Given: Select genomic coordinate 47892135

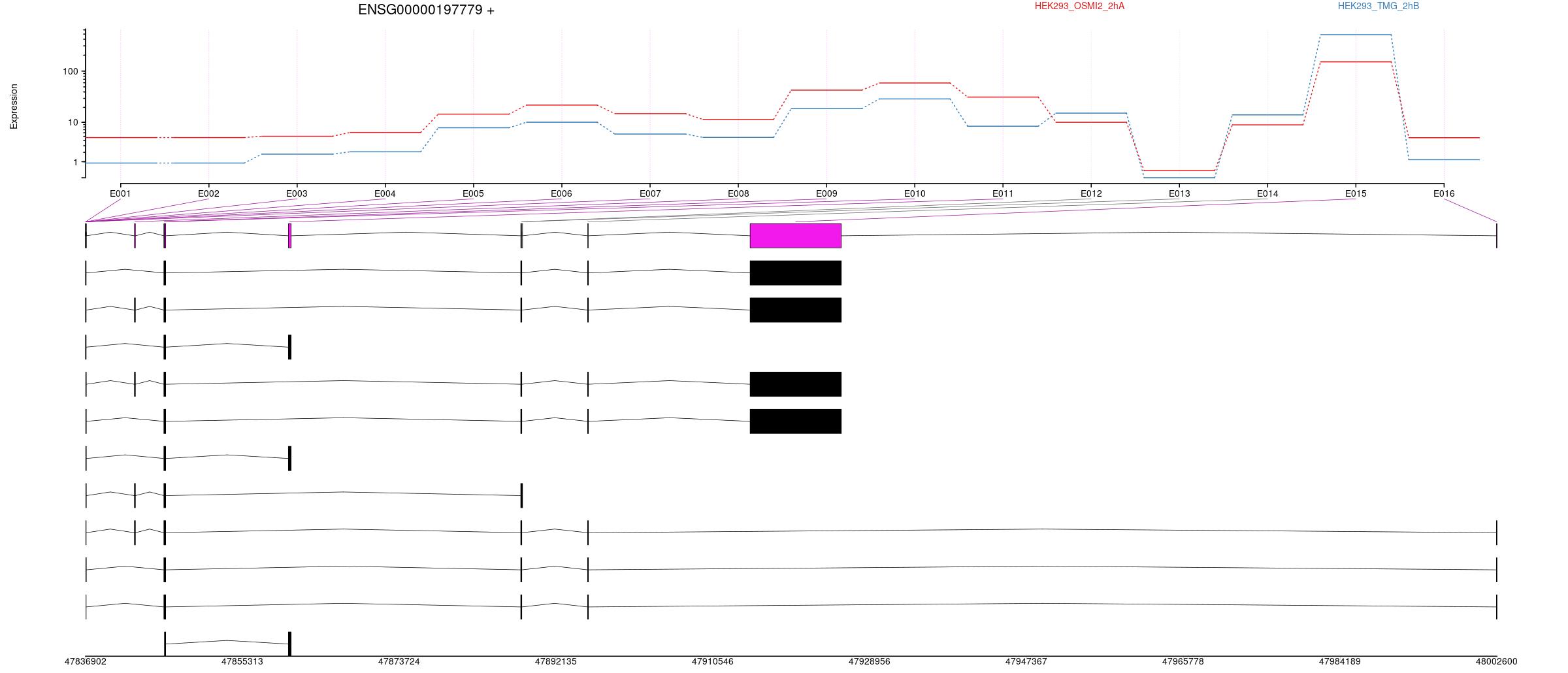Looking at the screenshot, I should tap(556, 661).
